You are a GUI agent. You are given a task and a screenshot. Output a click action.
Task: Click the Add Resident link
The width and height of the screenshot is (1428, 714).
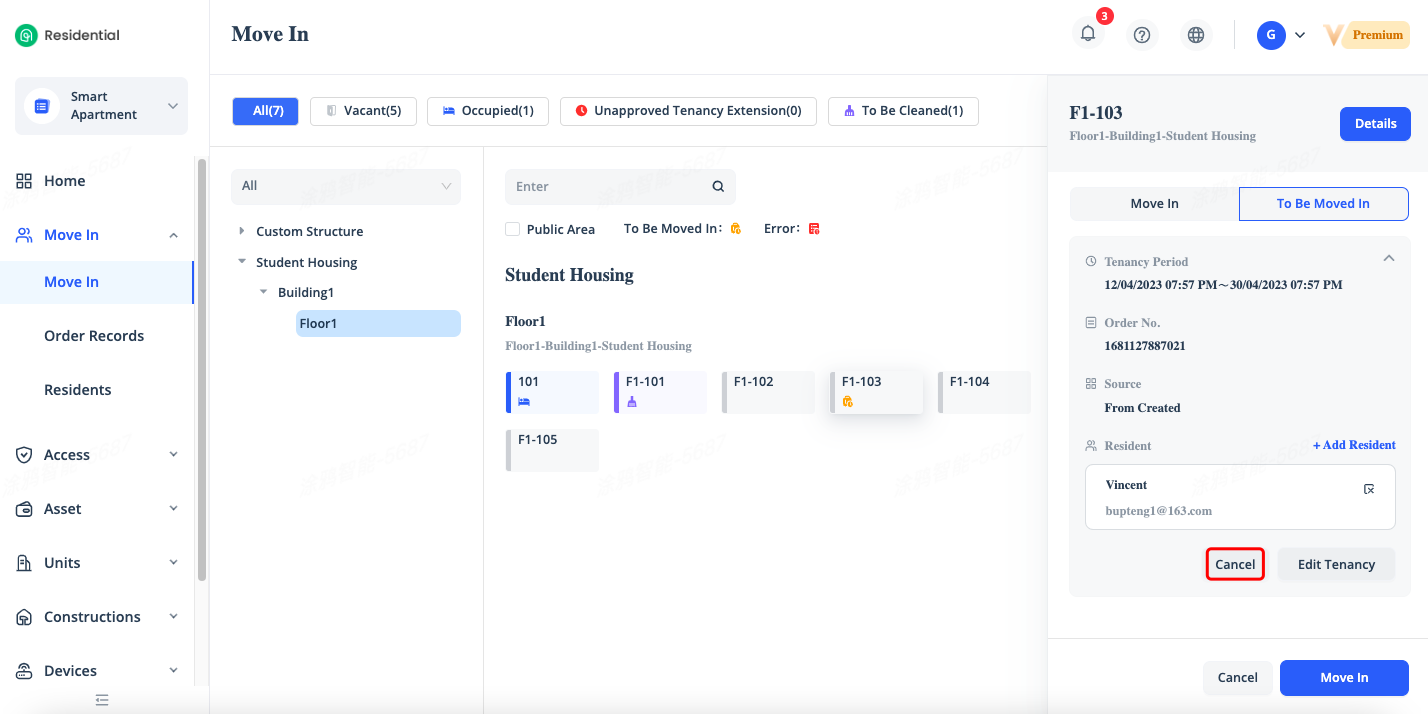coord(1354,445)
